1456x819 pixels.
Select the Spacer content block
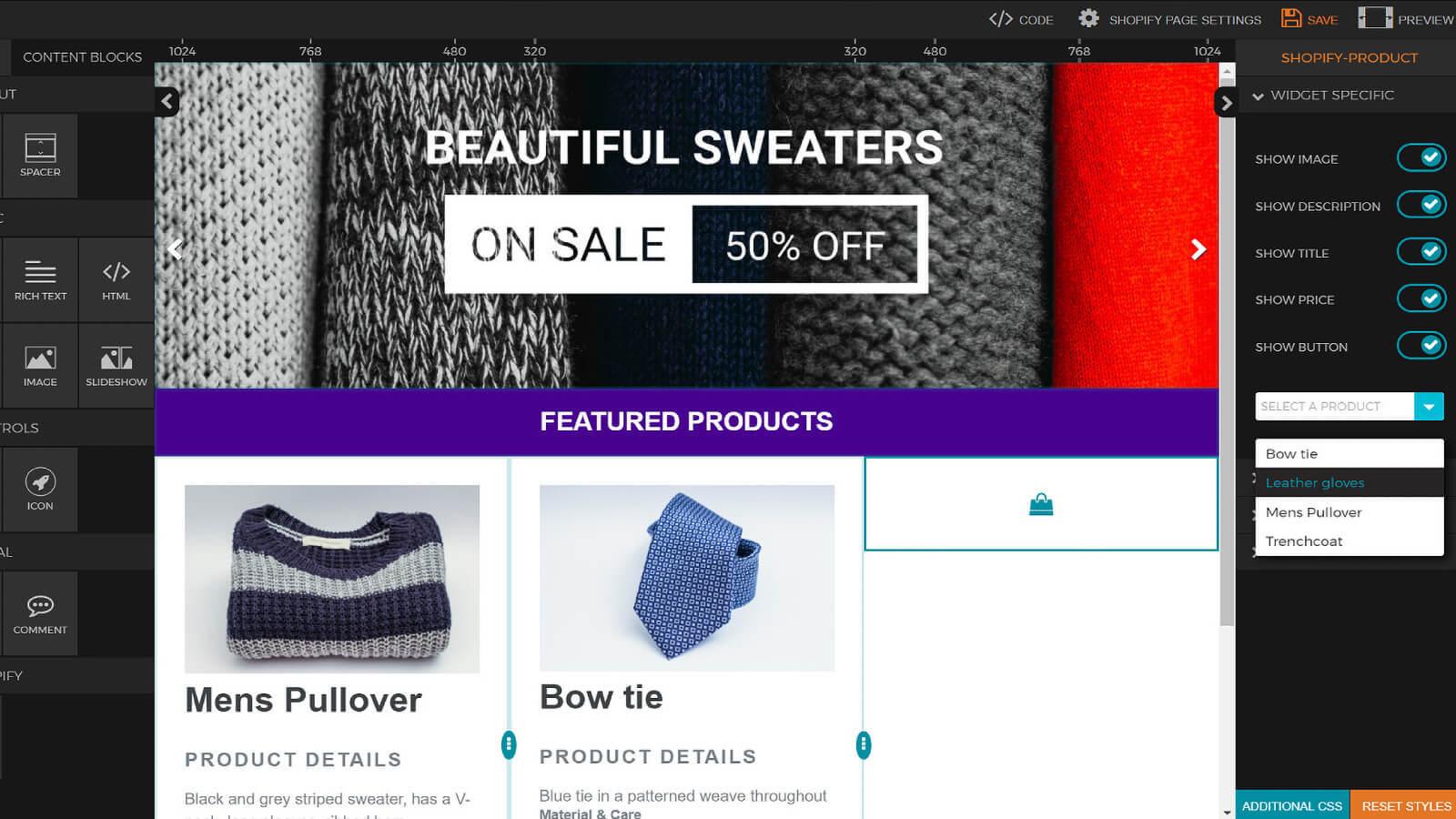tap(40, 156)
